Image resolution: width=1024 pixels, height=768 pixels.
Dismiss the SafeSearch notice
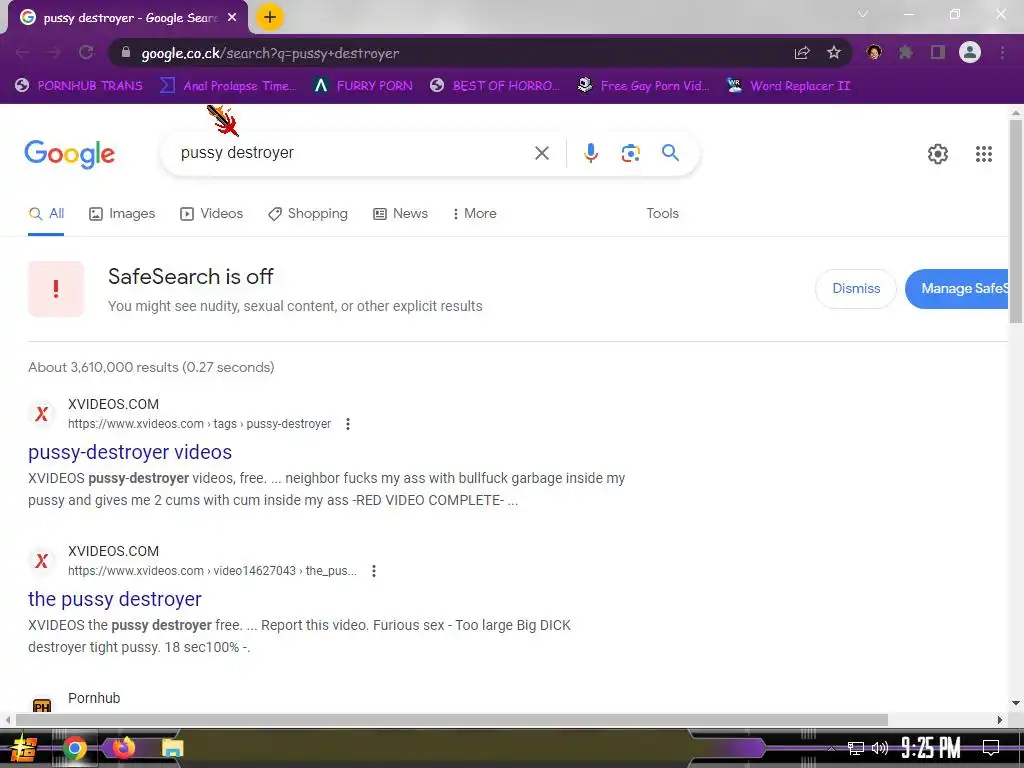[x=856, y=289]
